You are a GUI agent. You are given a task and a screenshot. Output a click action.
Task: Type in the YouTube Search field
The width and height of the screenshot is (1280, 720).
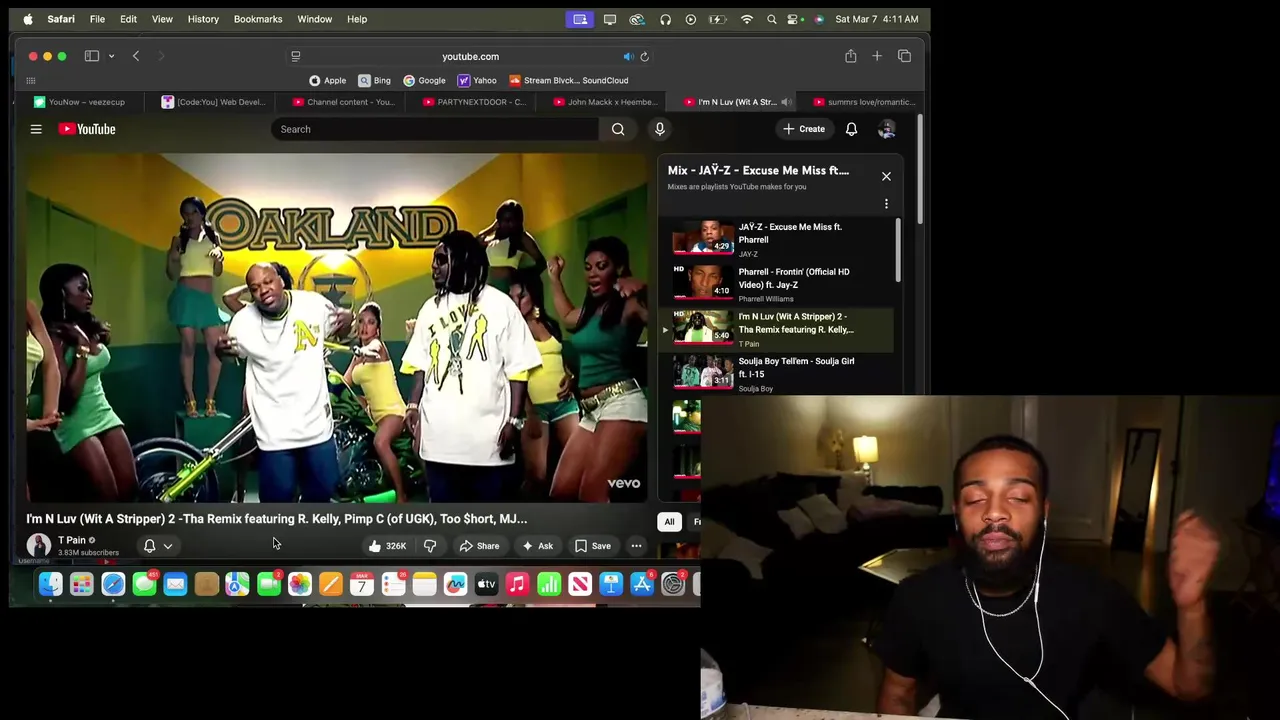pos(435,129)
